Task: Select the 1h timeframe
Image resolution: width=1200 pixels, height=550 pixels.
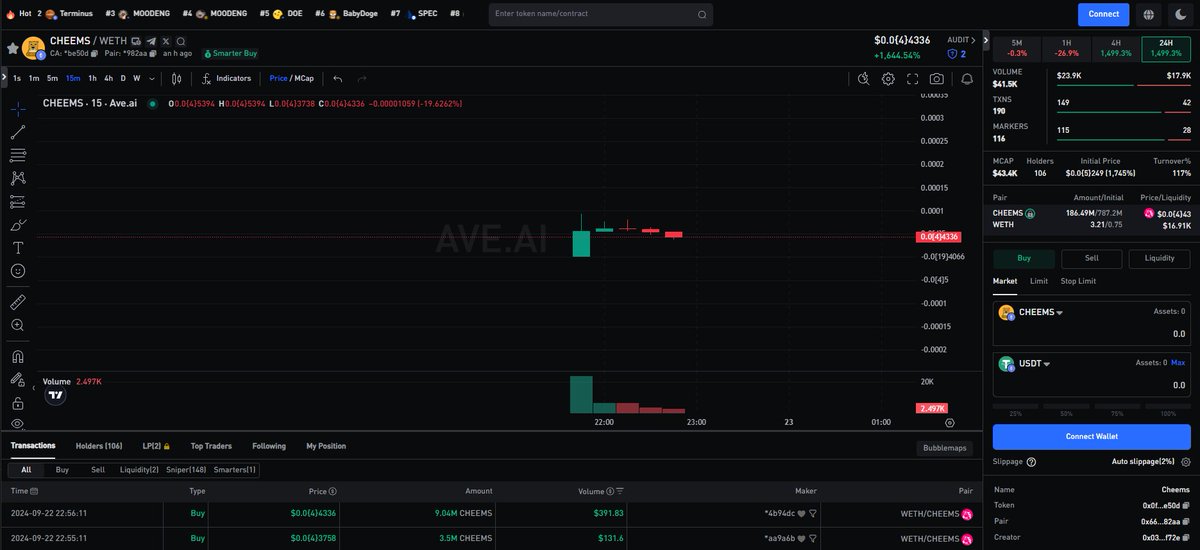Action: 93,78
